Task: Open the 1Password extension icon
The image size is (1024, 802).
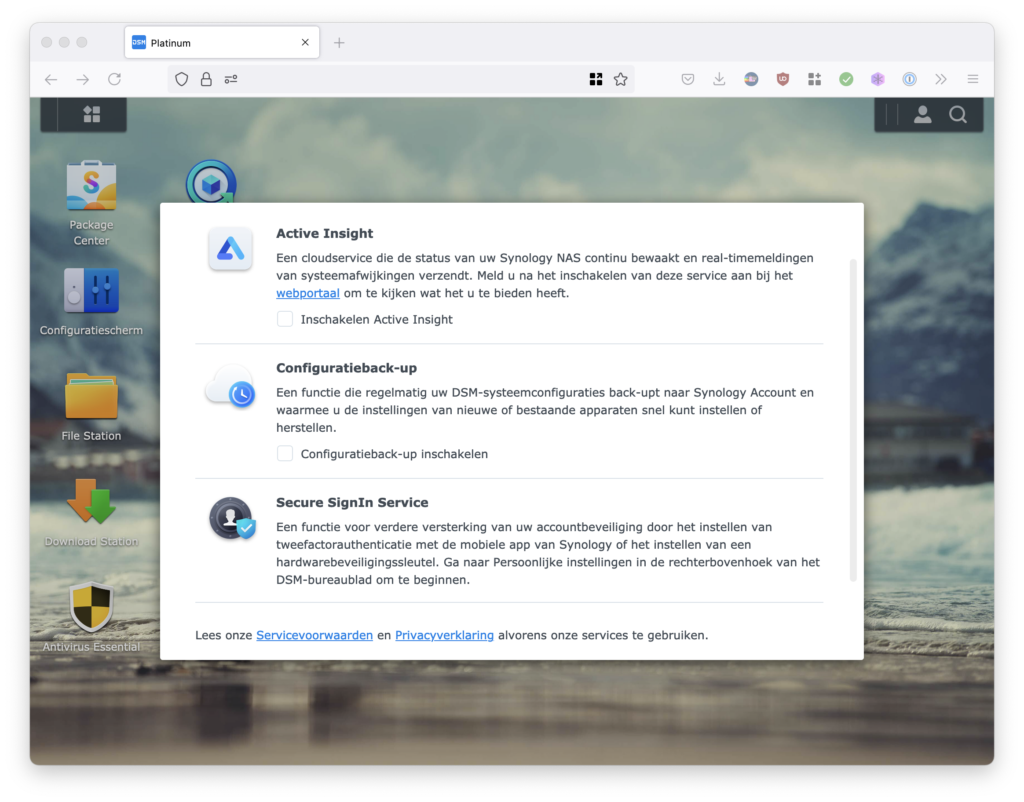Action: (909, 80)
